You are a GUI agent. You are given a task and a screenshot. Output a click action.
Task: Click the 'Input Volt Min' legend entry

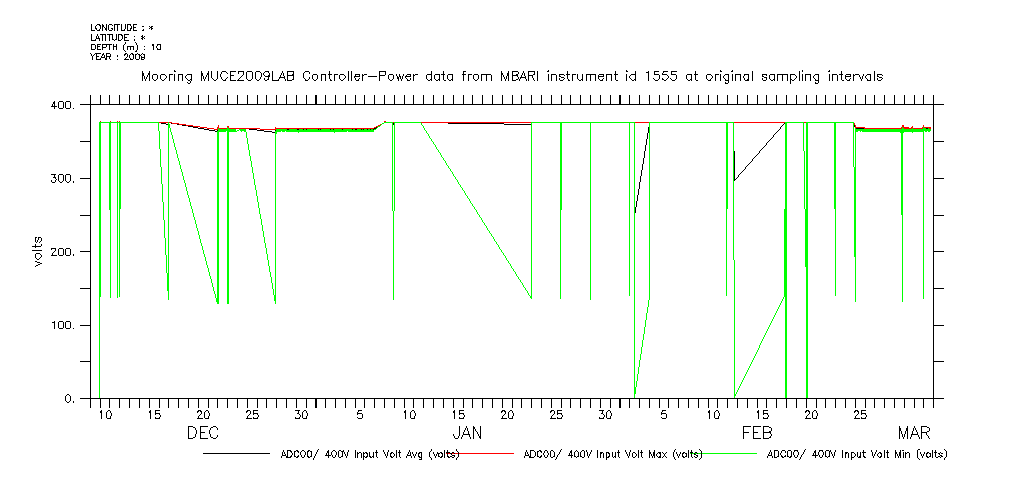point(857,454)
